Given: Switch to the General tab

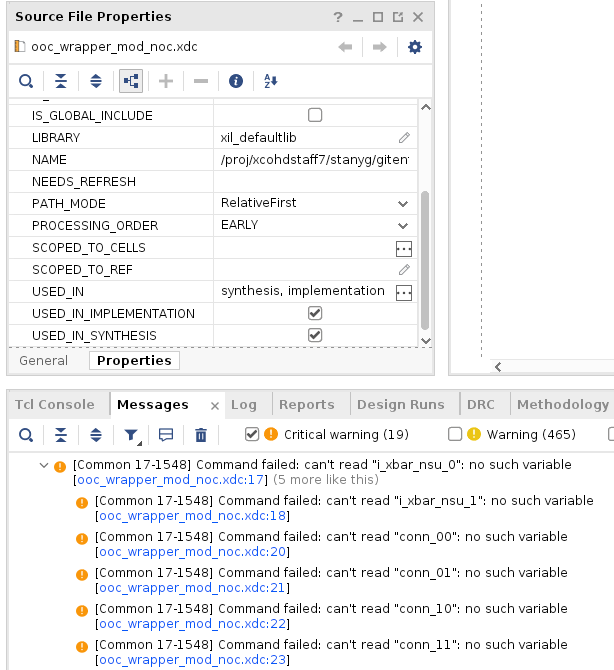Looking at the screenshot, I should 44,361.
